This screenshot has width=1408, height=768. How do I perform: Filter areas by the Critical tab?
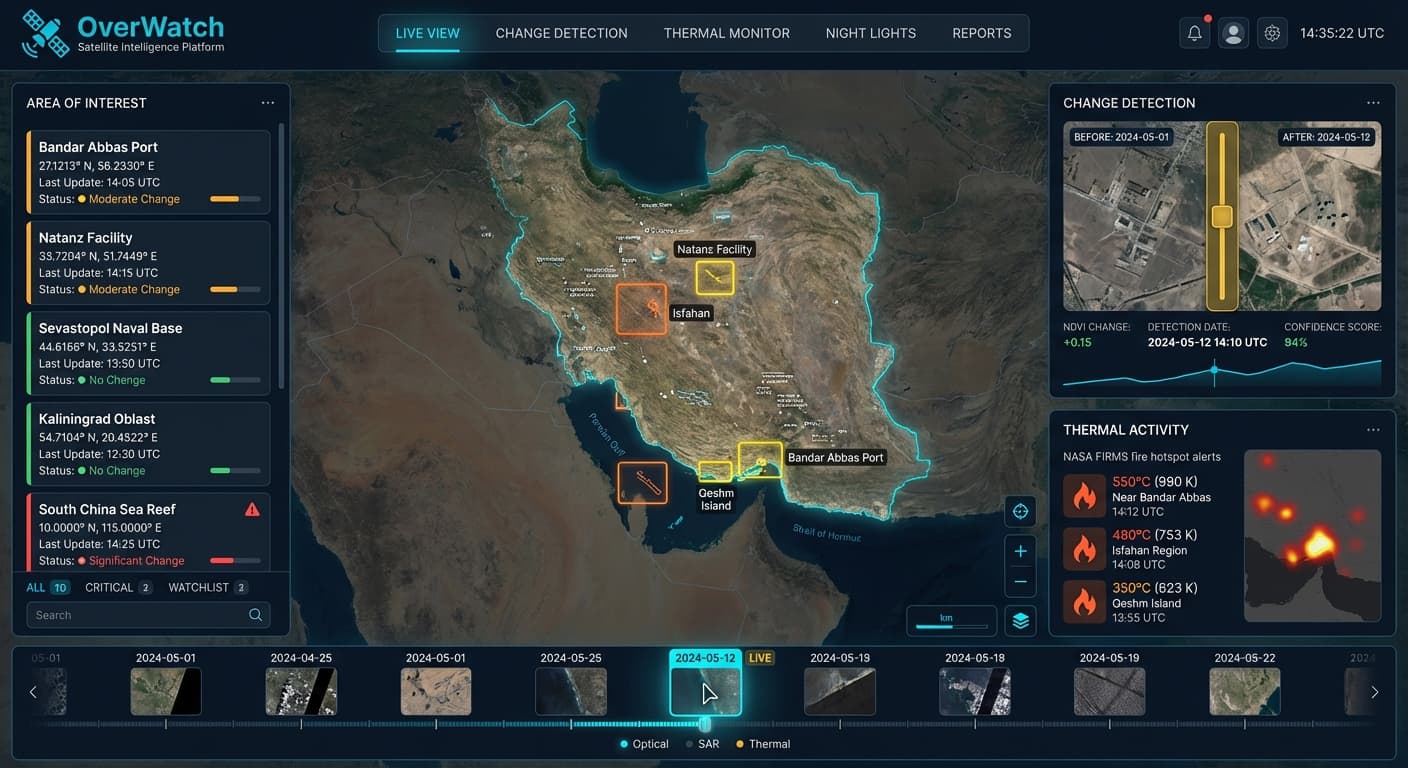click(108, 587)
